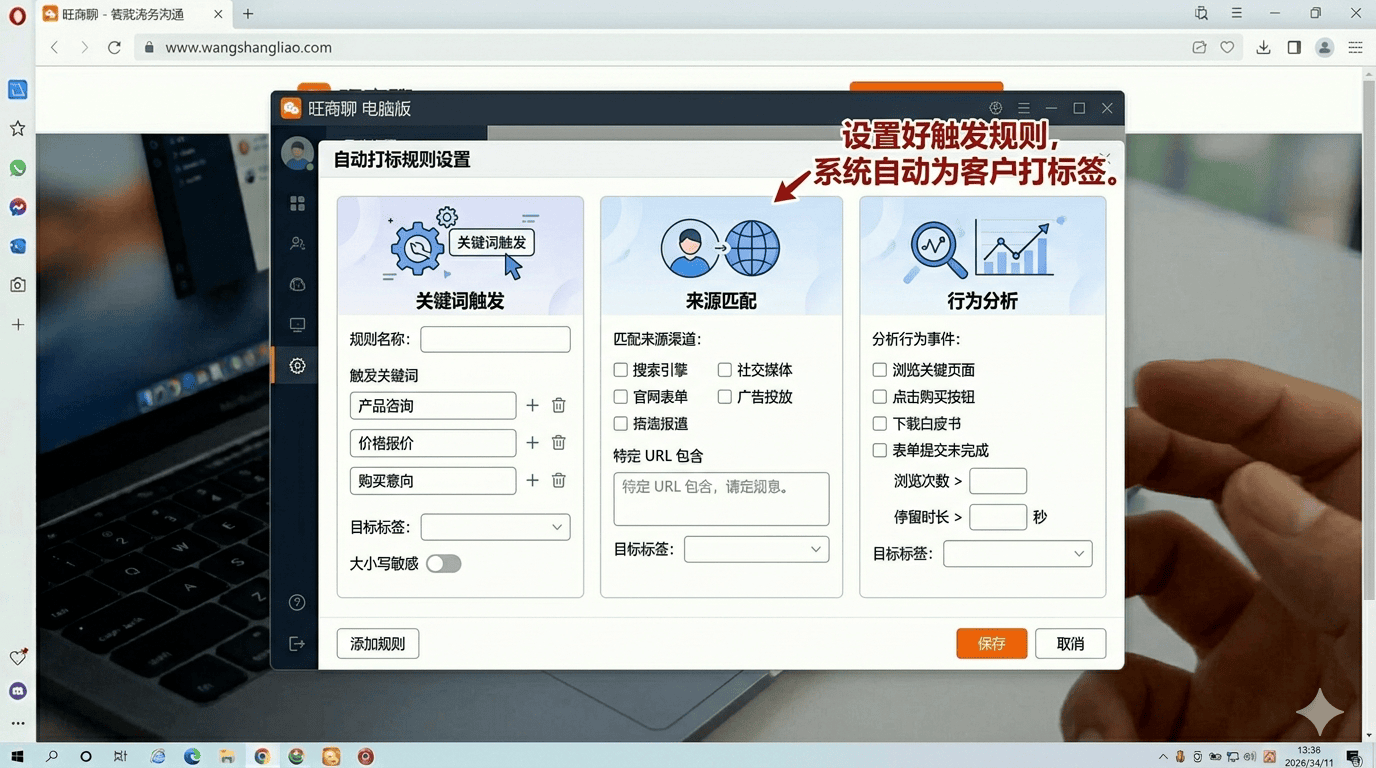Open Messenger from the browser sidebar

coord(16,207)
